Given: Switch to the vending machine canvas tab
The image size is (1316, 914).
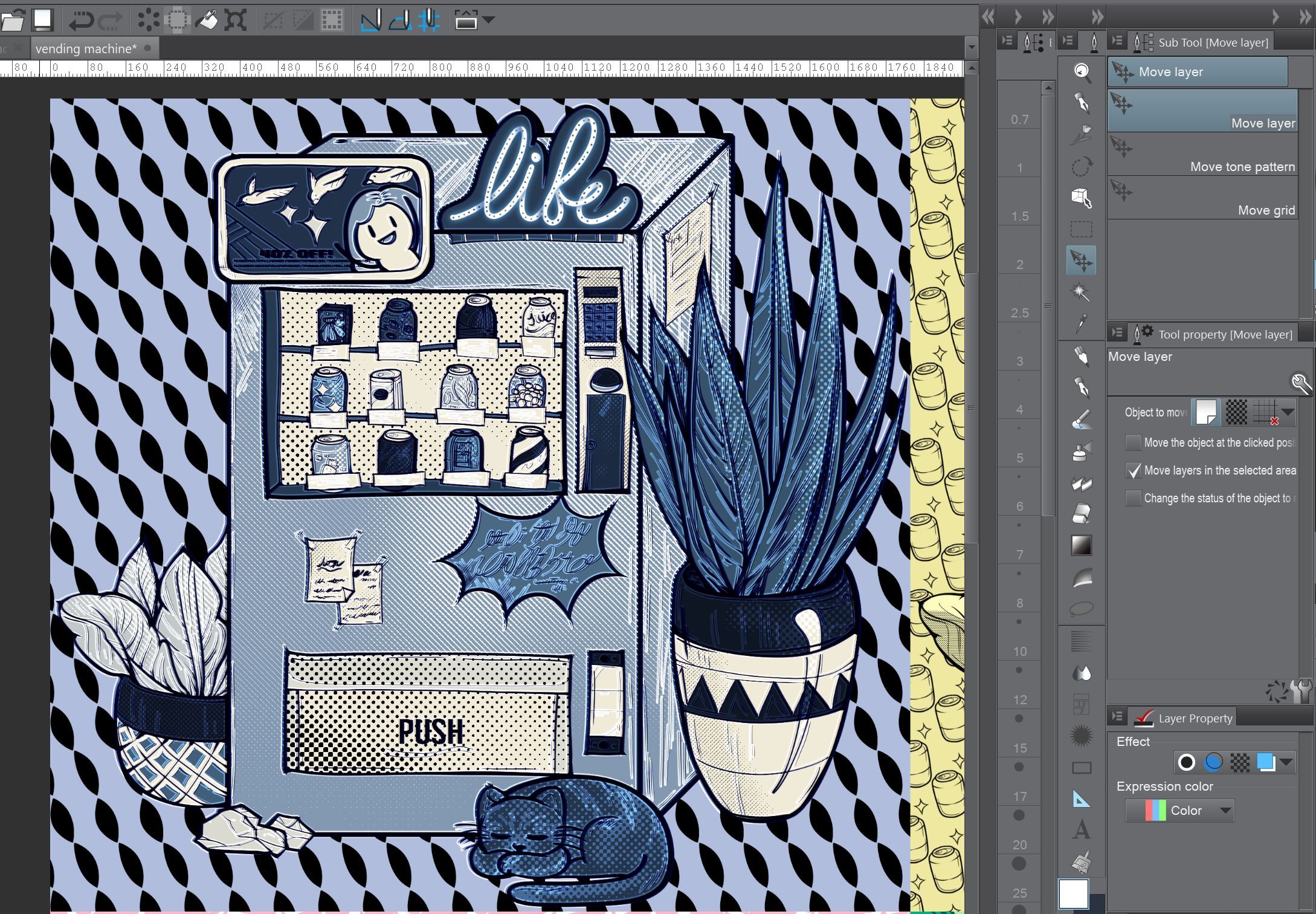Looking at the screenshot, I should point(86,48).
